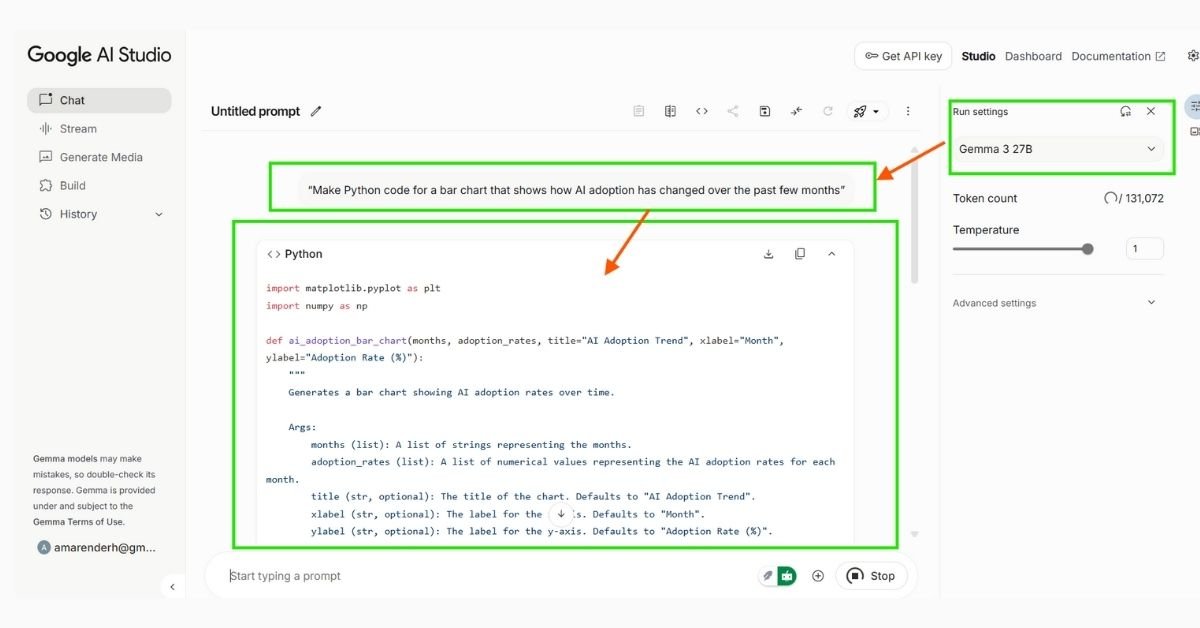Toggle the robot mode switch in prompt bar

[786, 576]
